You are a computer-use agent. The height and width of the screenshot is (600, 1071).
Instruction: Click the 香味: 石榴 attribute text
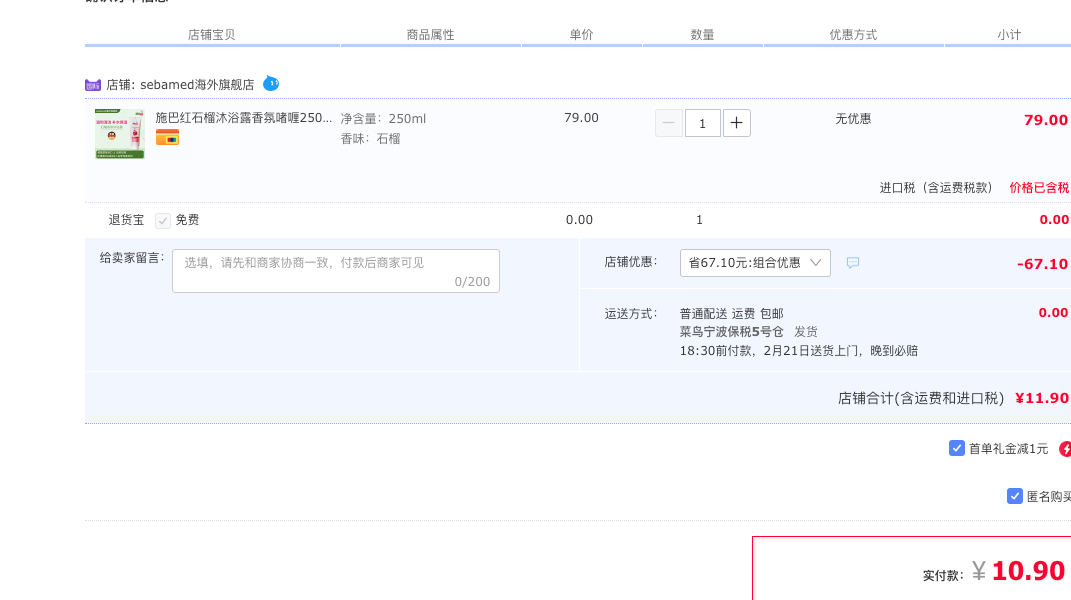(x=370, y=139)
